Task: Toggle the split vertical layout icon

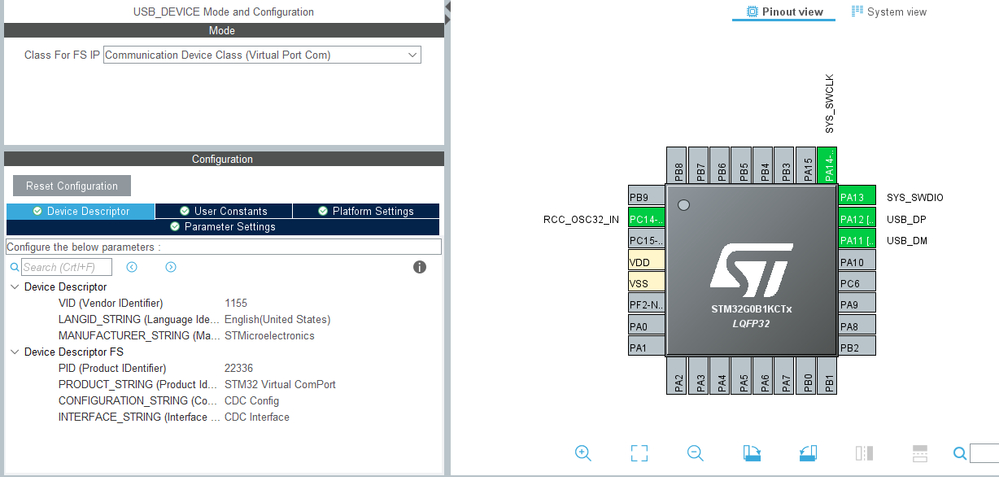Action: 920,453
